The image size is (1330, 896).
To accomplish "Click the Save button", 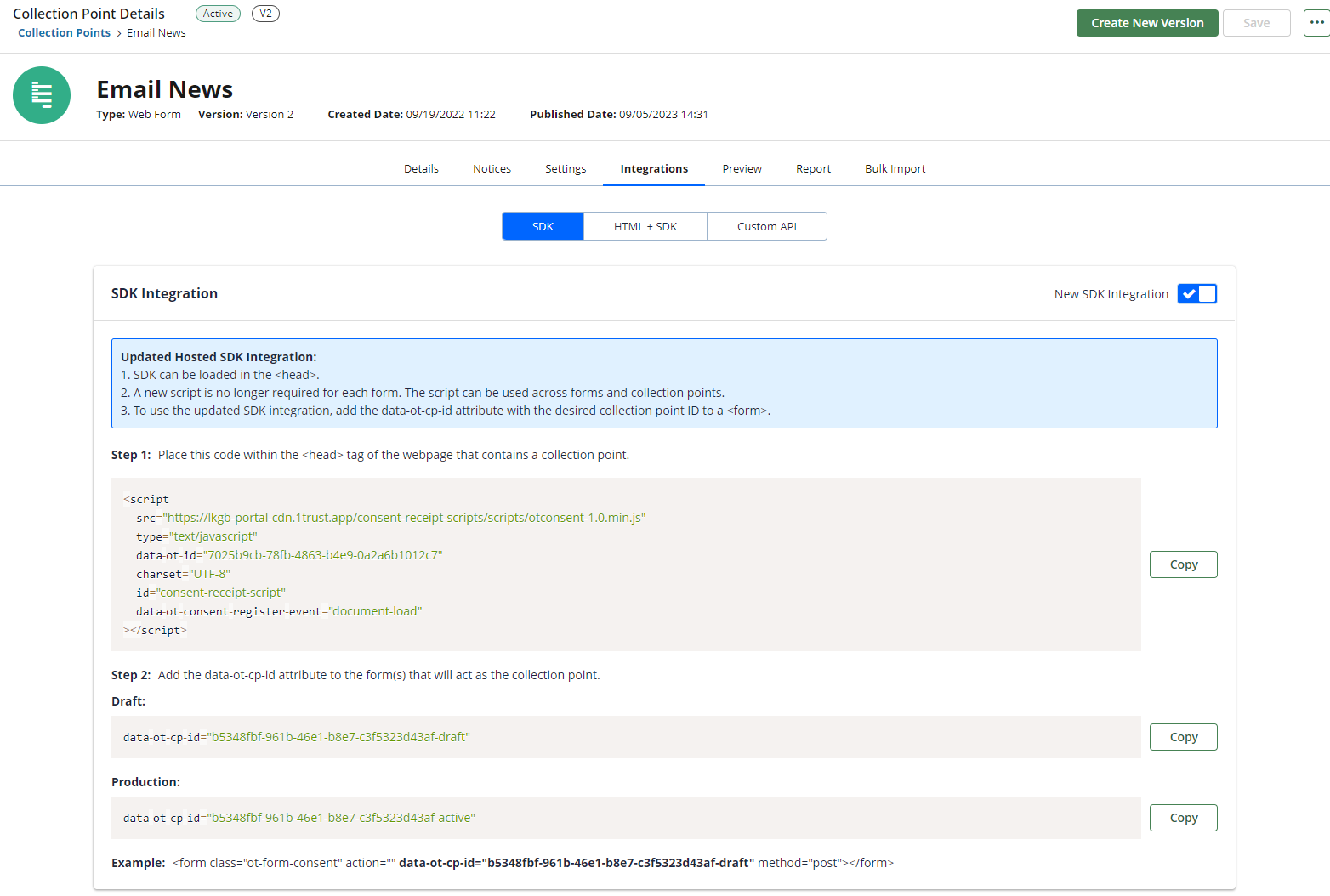I will pyautogui.click(x=1256, y=22).
